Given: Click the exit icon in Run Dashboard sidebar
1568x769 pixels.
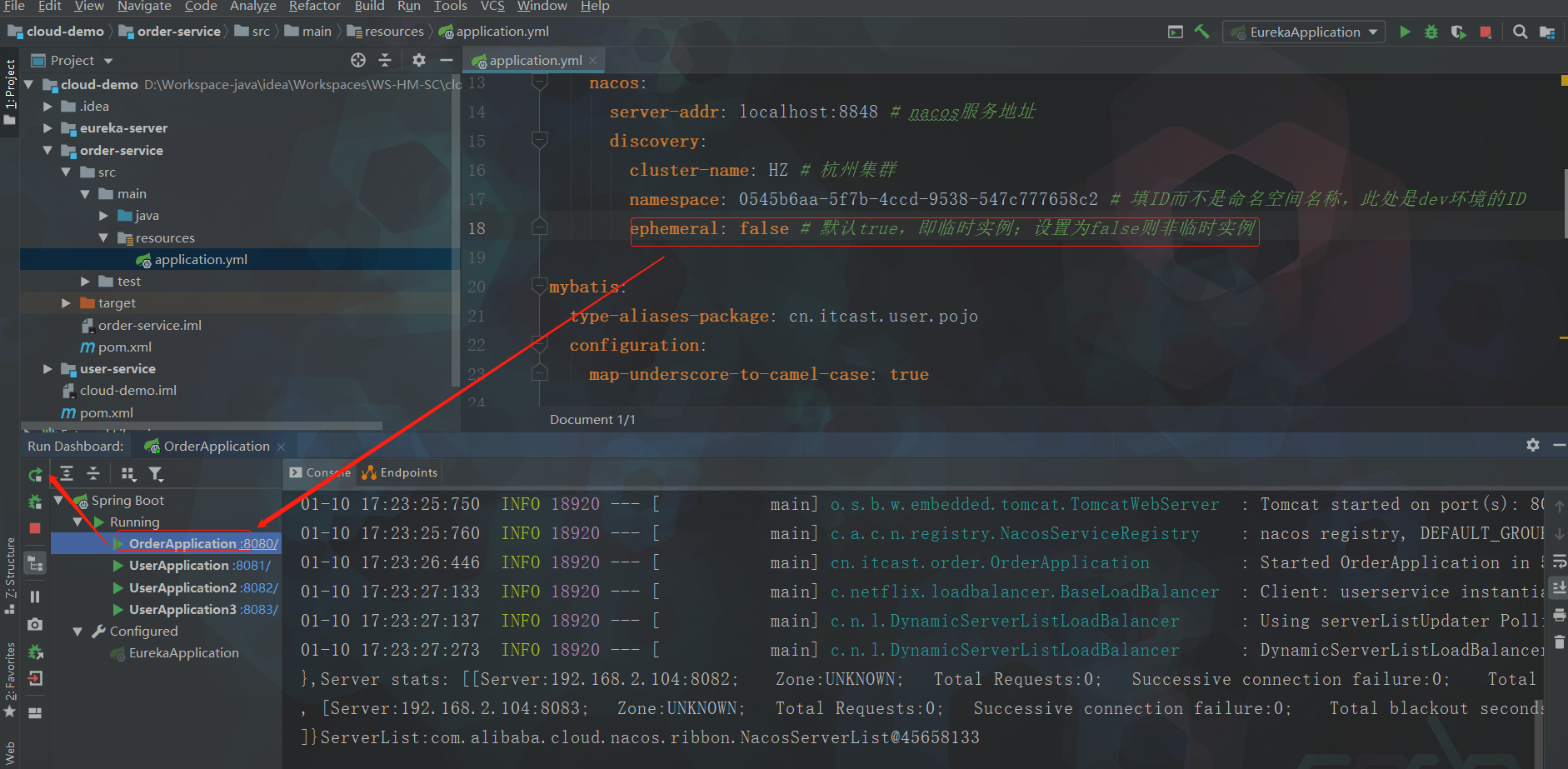Looking at the screenshot, I should coord(35,678).
